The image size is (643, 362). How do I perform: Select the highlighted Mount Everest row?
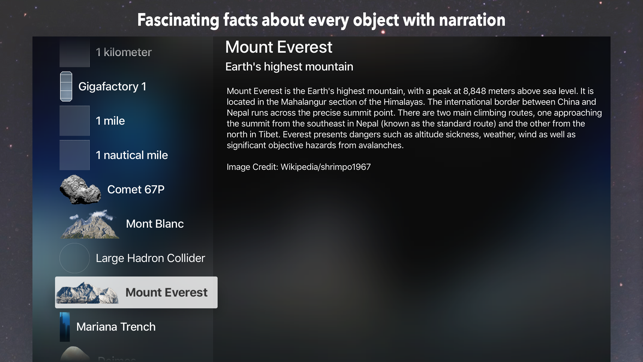point(136,292)
